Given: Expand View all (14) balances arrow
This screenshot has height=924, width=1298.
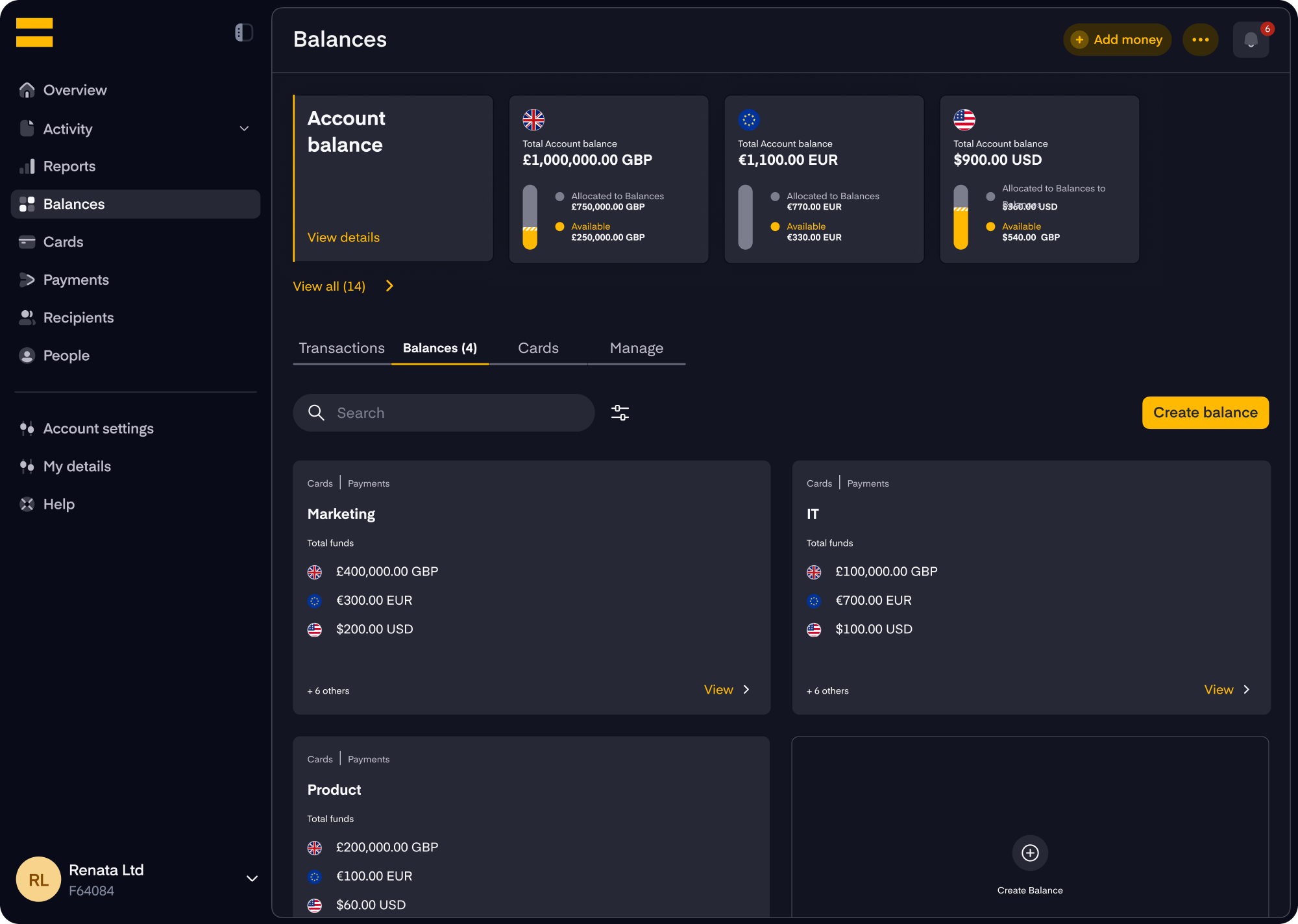Looking at the screenshot, I should click(x=389, y=286).
